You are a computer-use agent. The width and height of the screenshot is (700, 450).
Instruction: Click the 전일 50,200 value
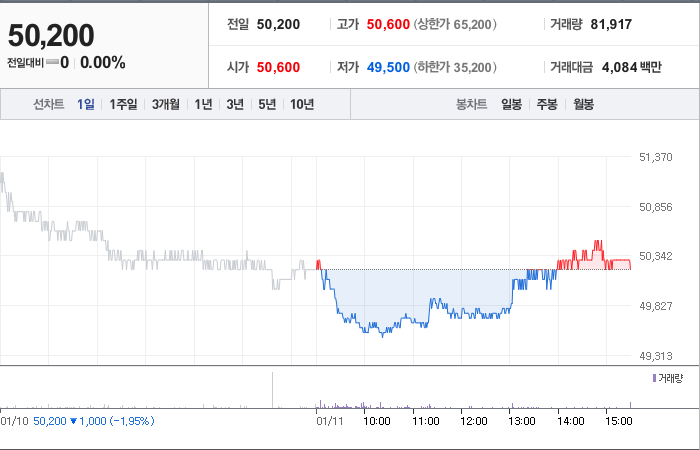tap(278, 24)
